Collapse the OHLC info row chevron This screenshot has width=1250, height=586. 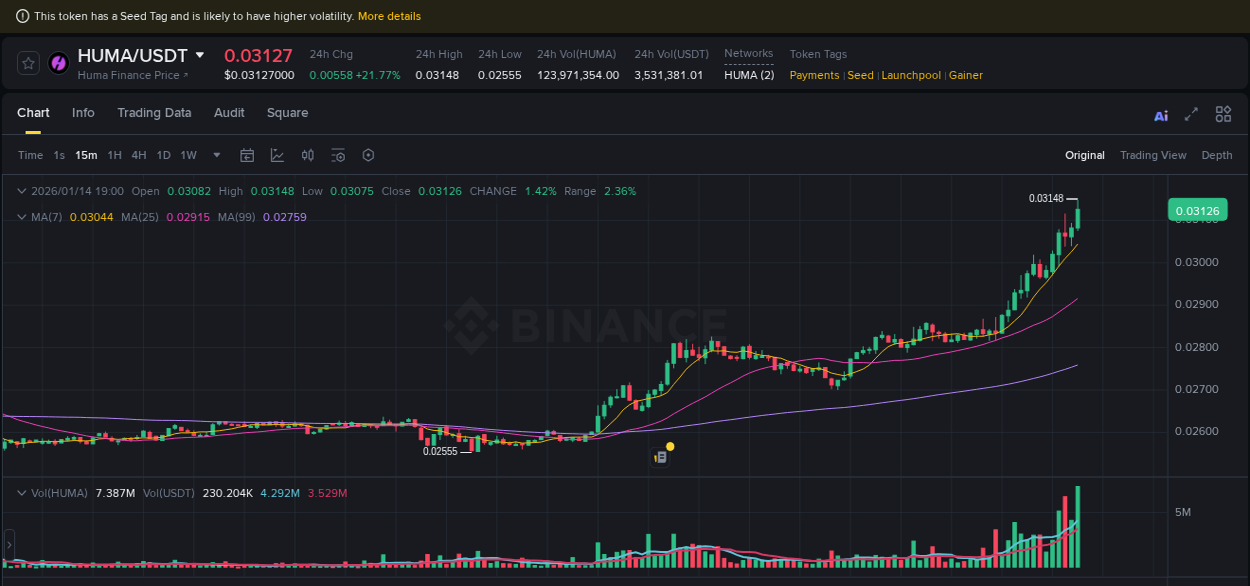(22, 191)
